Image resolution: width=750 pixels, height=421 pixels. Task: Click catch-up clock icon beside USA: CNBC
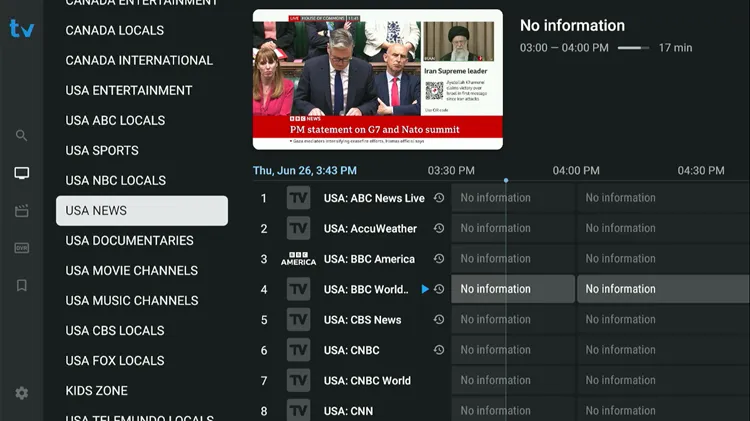(438, 350)
